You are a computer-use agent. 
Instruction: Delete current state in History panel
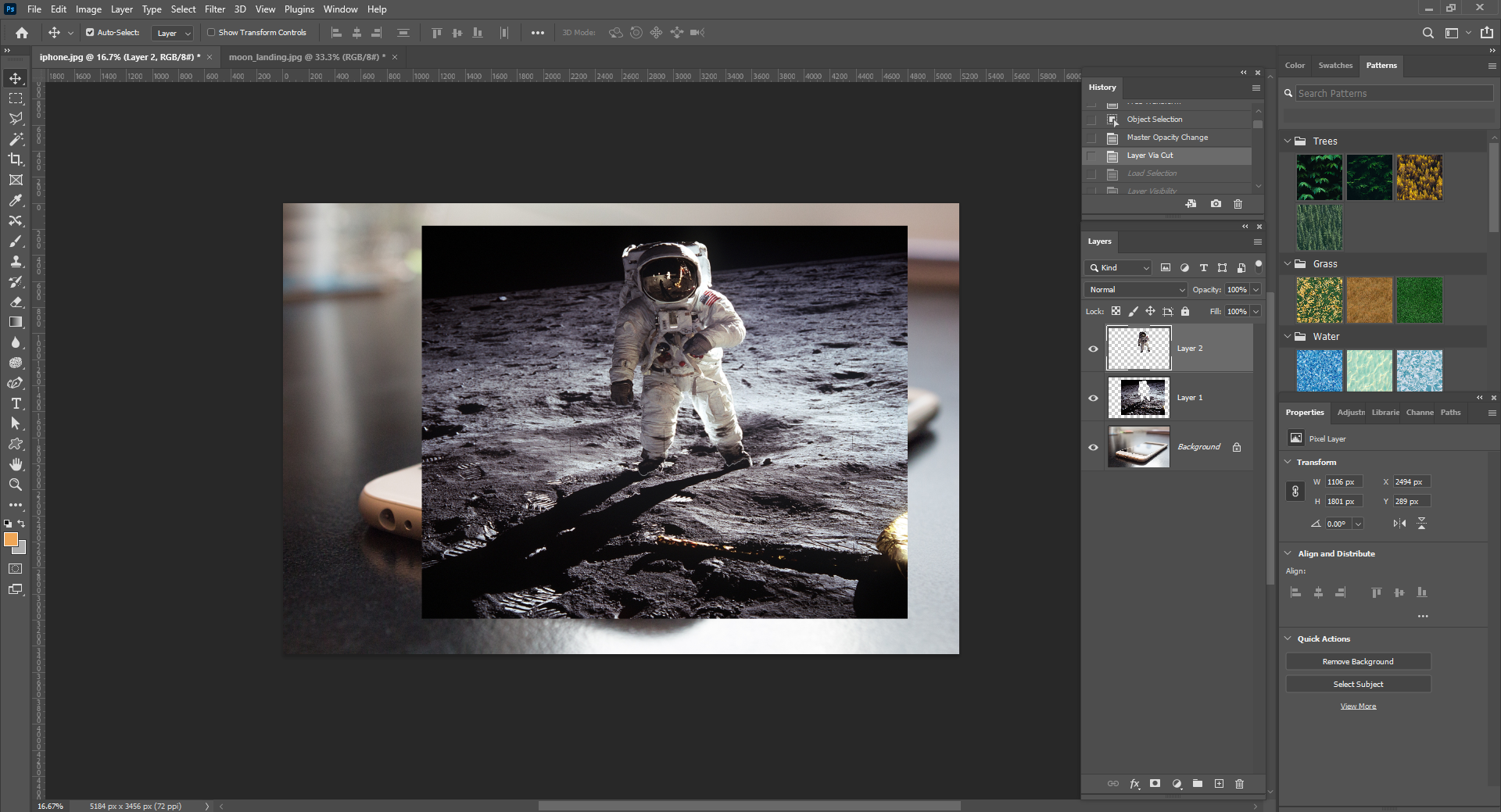click(x=1238, y=204)
